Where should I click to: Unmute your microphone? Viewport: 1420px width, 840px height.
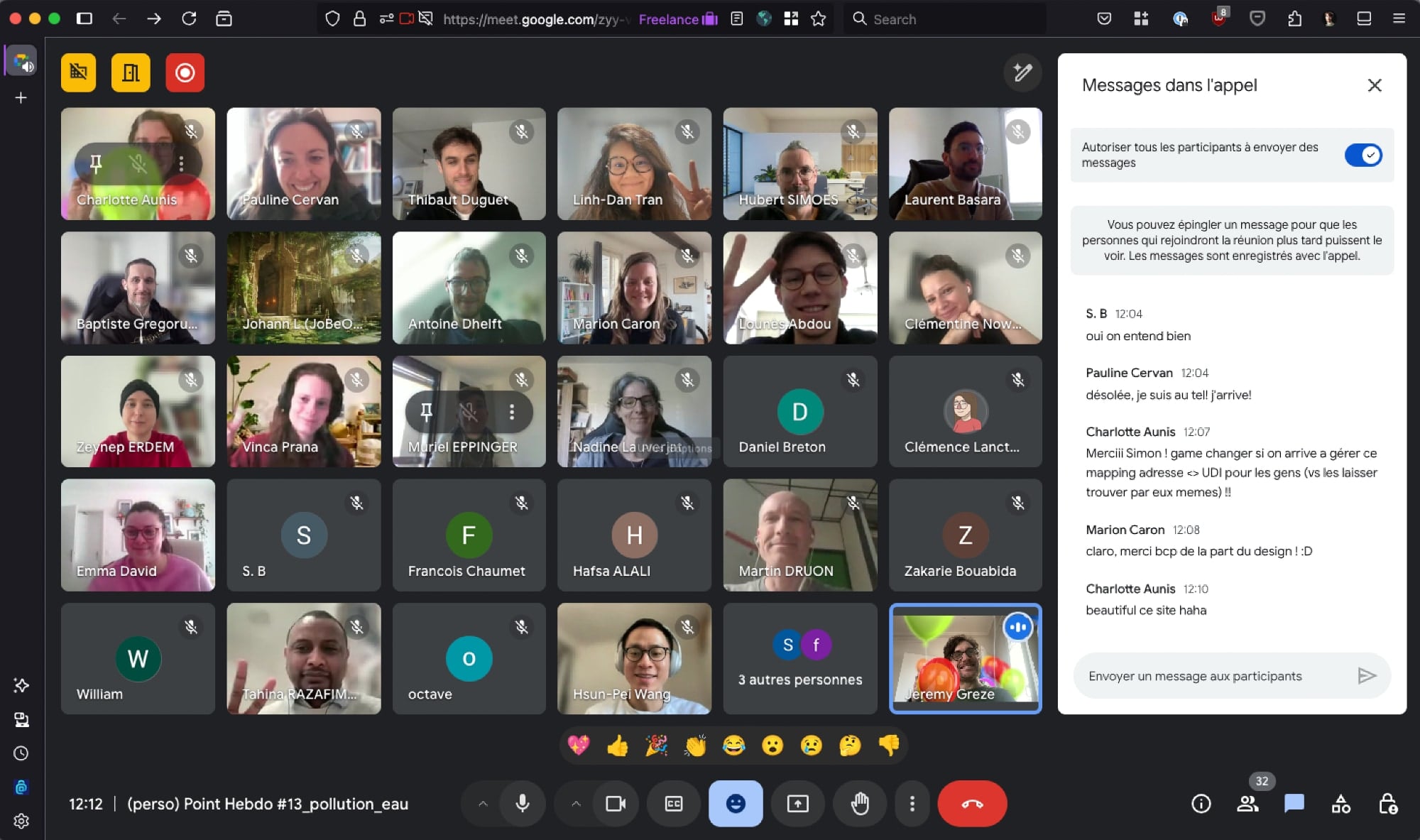(523, 804)
